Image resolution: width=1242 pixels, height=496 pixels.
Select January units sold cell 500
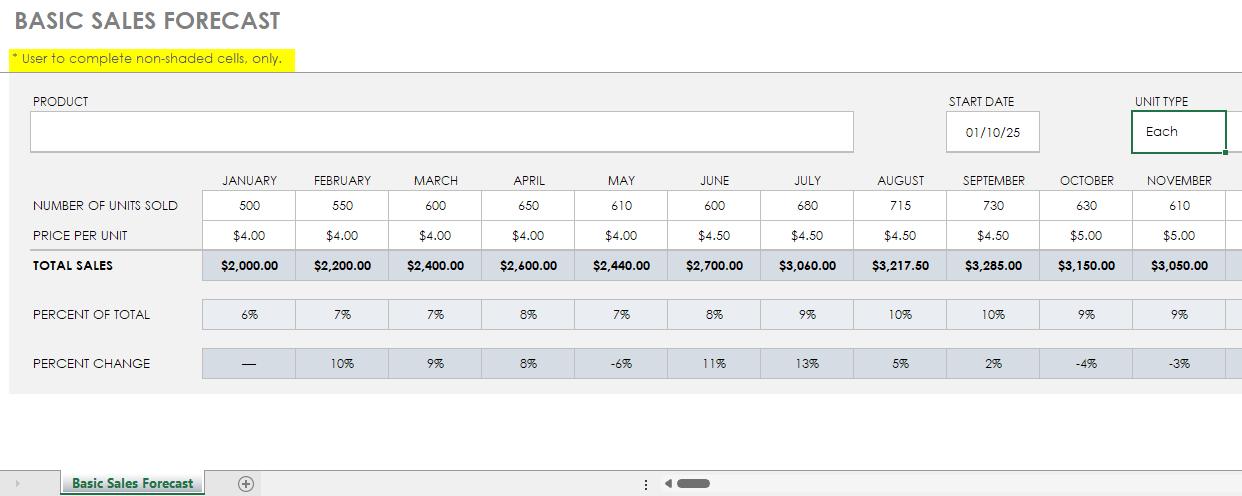tap(249, 206)
